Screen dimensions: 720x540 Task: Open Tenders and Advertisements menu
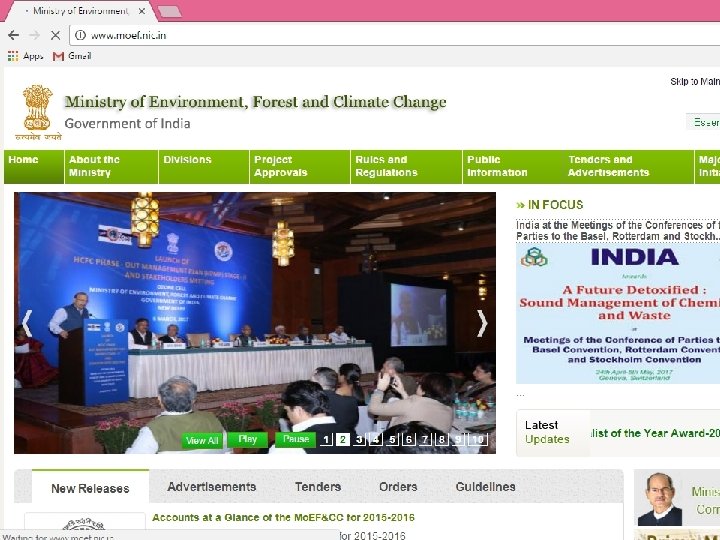click(x=629, y=167)
